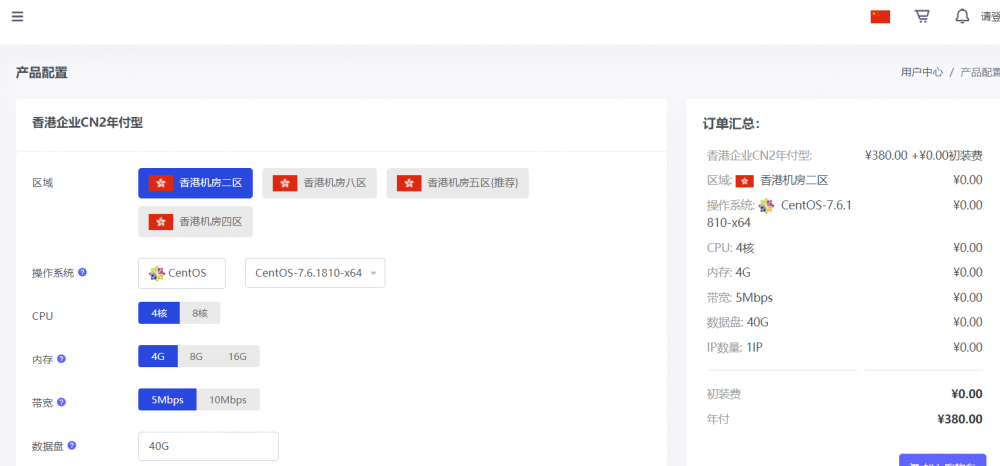Click help icon next to 内存
This screenshot has width=1000, height=466.
coord(61,359)
